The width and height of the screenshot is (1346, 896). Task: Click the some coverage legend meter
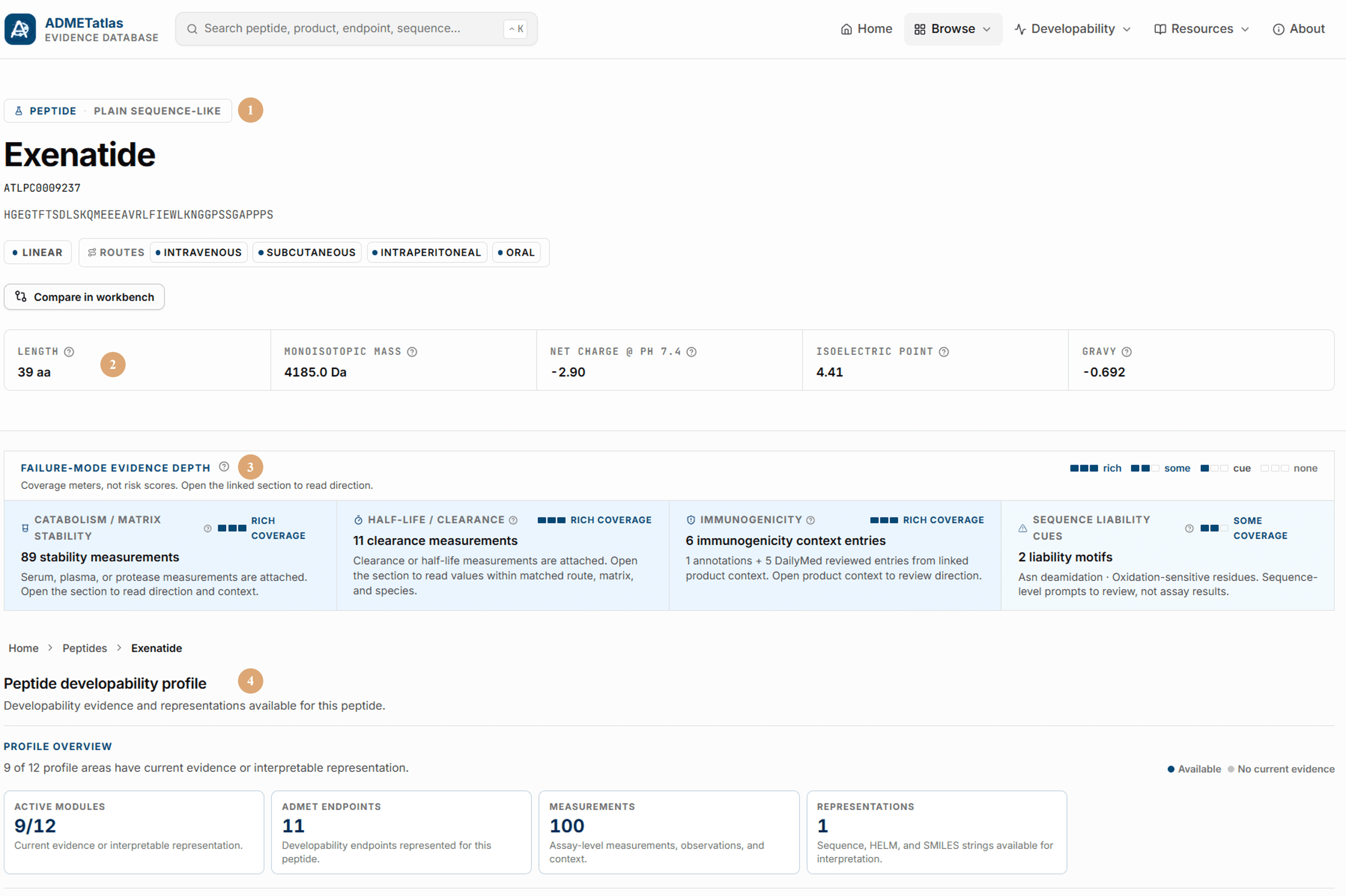[x=1145, y=468]
